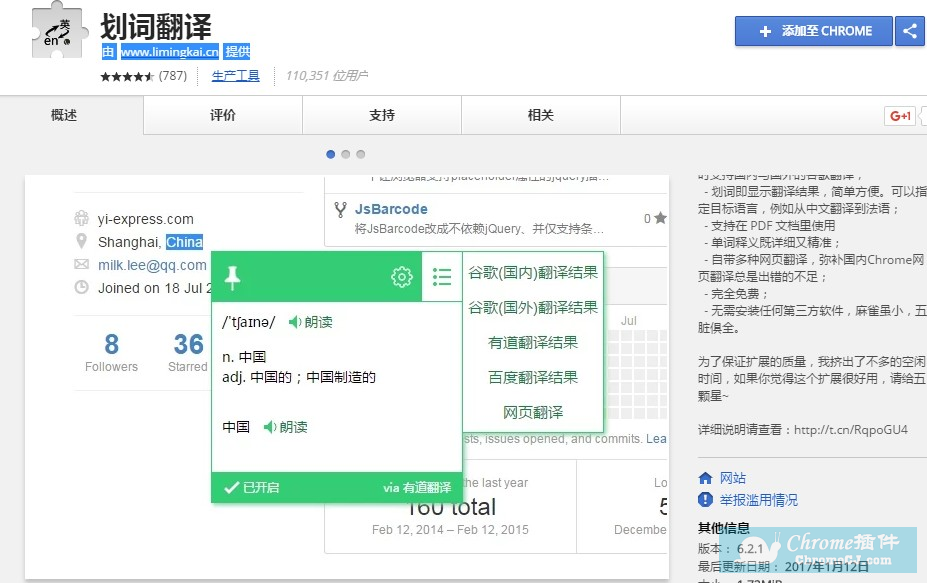Viewport: 927px width, 583px height.
Task: Play pronunciation 朗读 next to phonetic
Action: (310, 322)
